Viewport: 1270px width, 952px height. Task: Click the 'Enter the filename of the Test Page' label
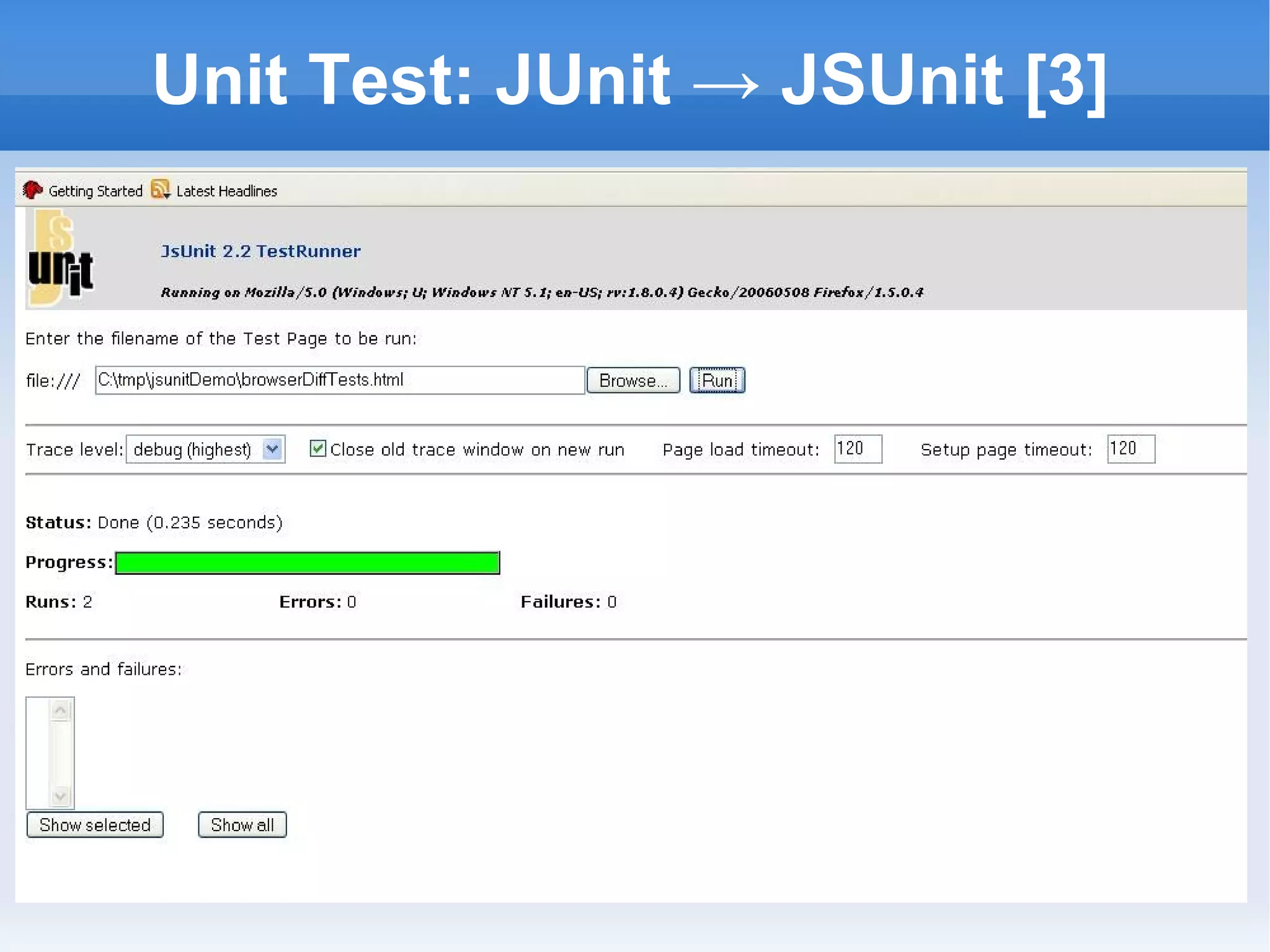coord(221,339)
